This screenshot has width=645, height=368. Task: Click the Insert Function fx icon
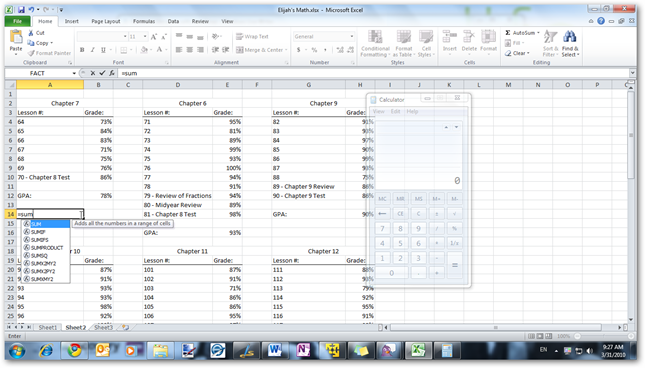pos(112,73)
